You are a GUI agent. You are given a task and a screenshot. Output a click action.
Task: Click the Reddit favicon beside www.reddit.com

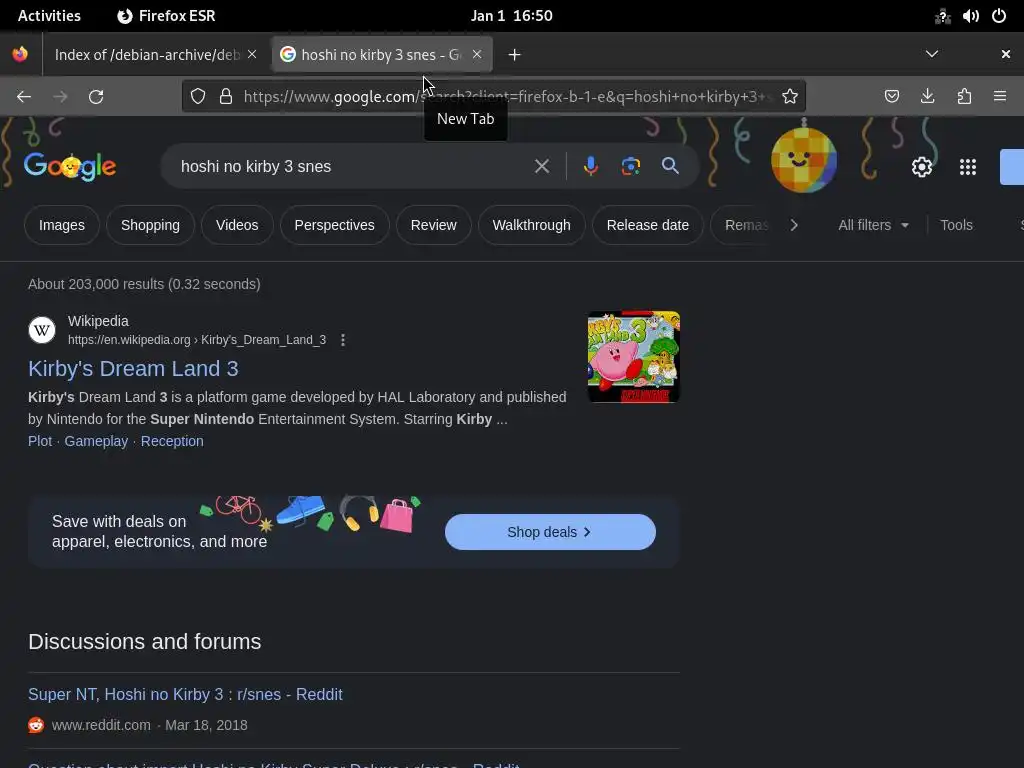(36, 725)
